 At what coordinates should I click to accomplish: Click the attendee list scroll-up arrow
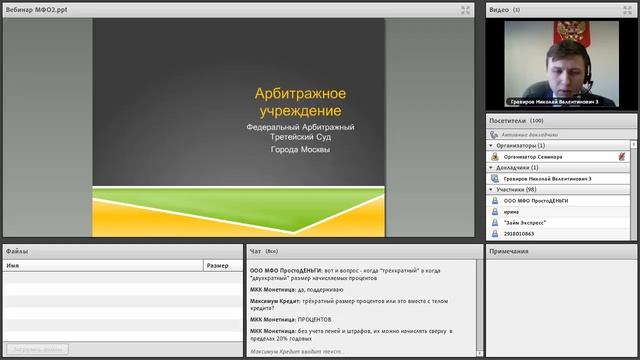(x=633, y=144)
